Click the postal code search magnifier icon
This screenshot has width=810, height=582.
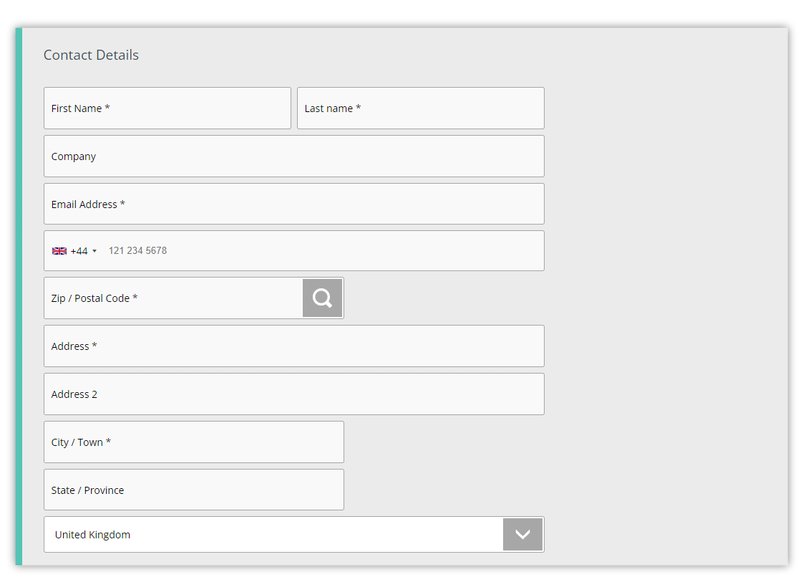click(322, 297)
